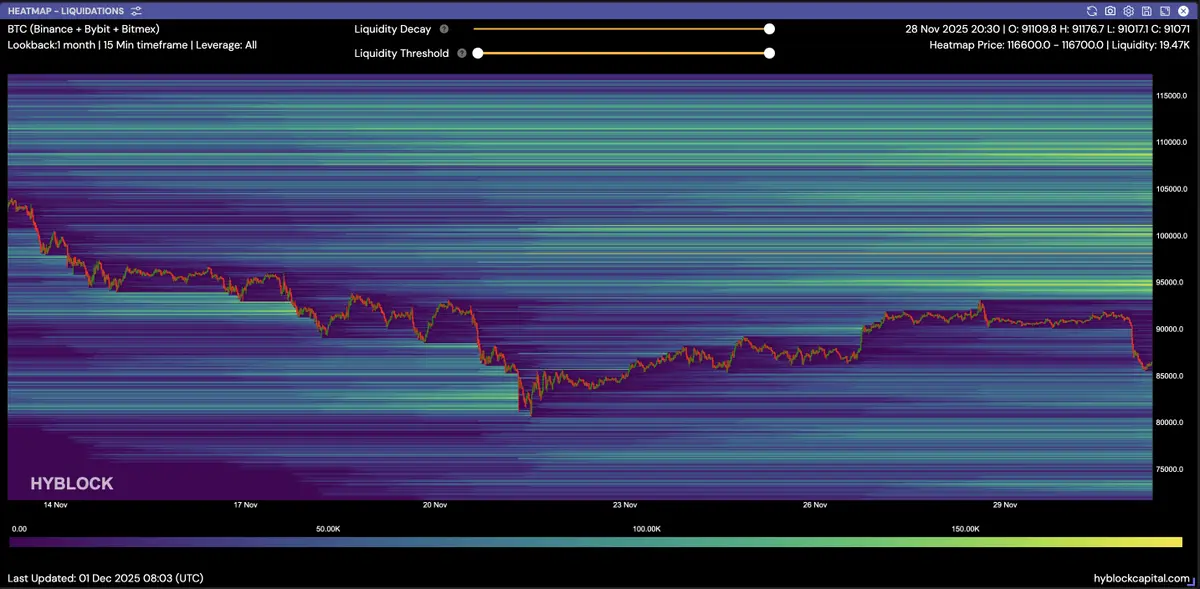
Task: Open the heatmap settings gear
Action: pos(1128,11)
